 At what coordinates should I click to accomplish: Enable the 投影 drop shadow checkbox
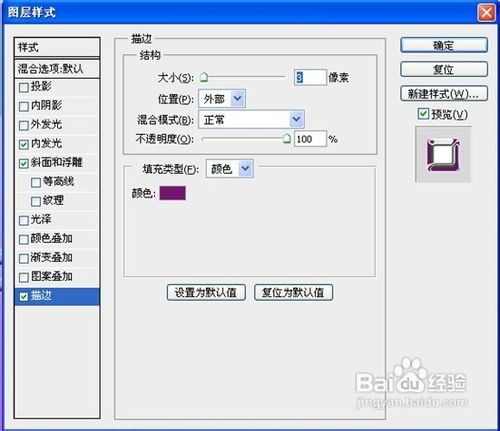tap(24, 88)
